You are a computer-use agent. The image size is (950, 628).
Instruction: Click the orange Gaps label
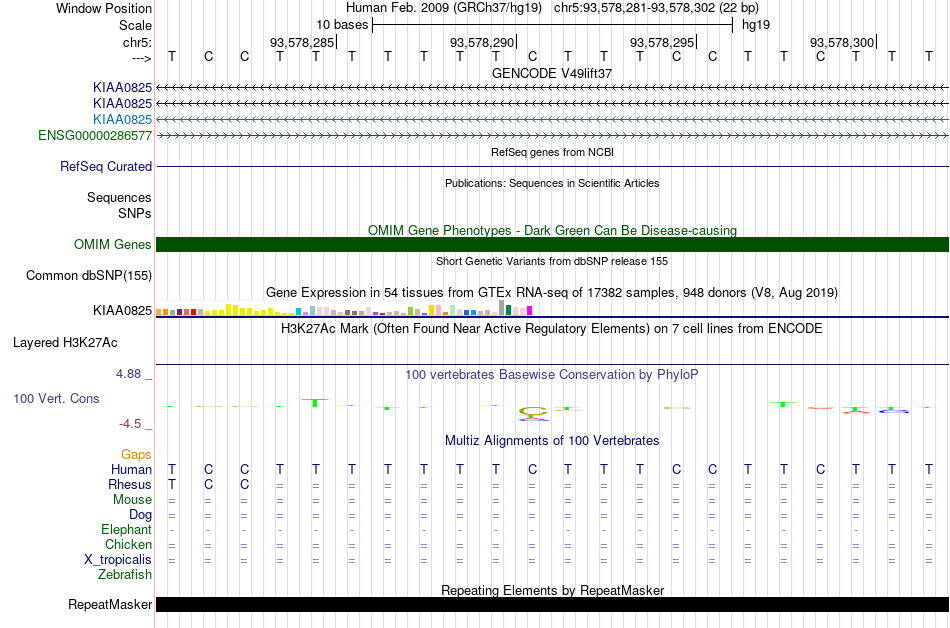136,454
